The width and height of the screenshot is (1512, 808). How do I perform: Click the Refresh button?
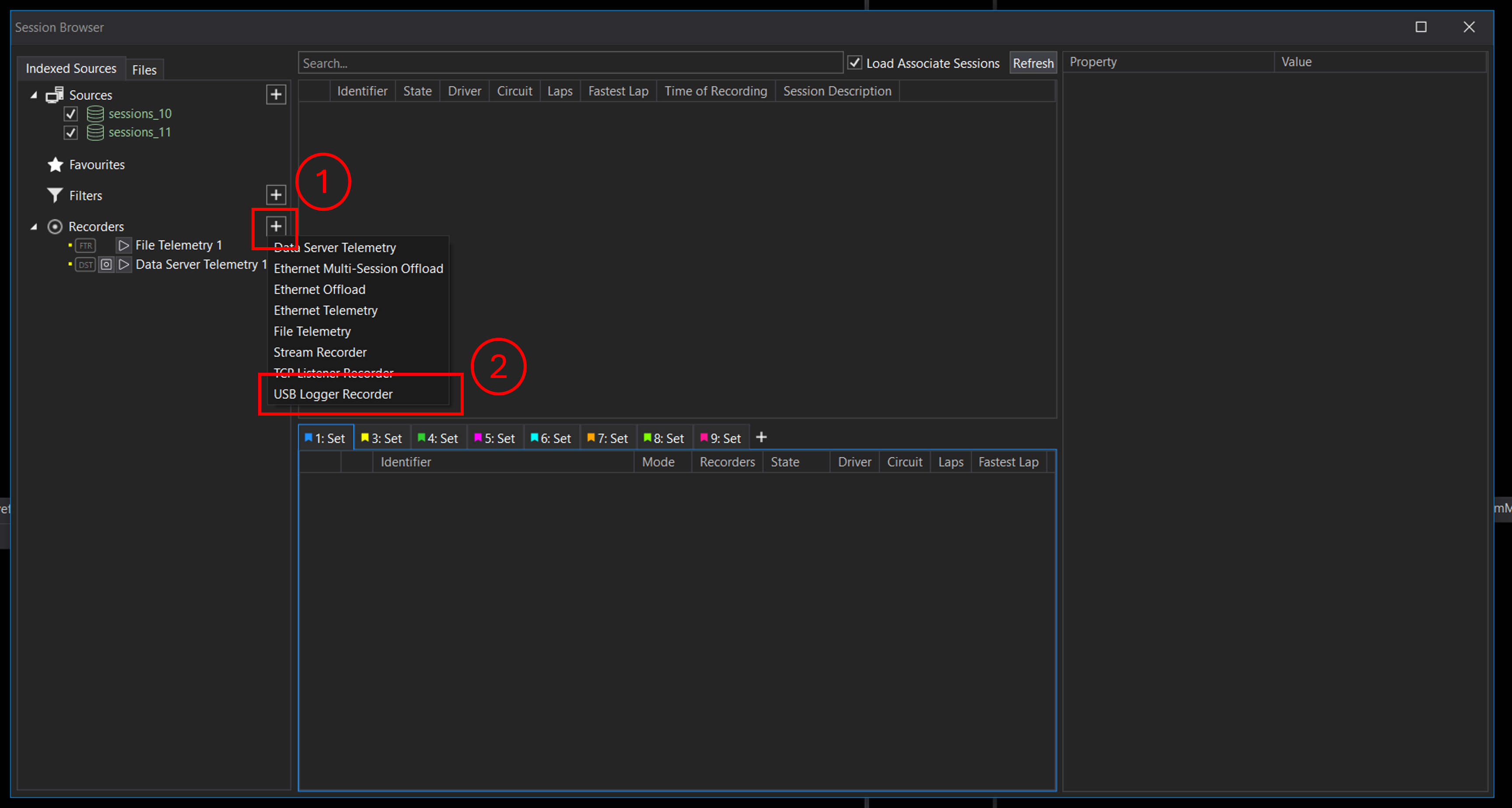1032,63
